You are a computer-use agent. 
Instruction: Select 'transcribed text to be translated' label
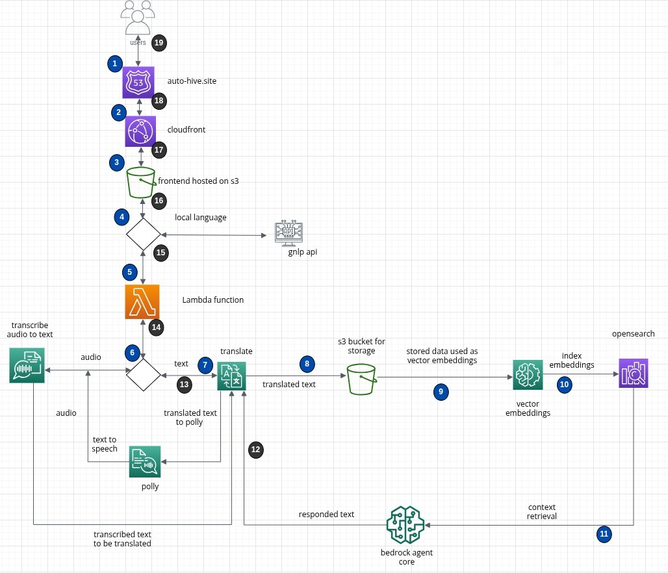pos(122,539)
